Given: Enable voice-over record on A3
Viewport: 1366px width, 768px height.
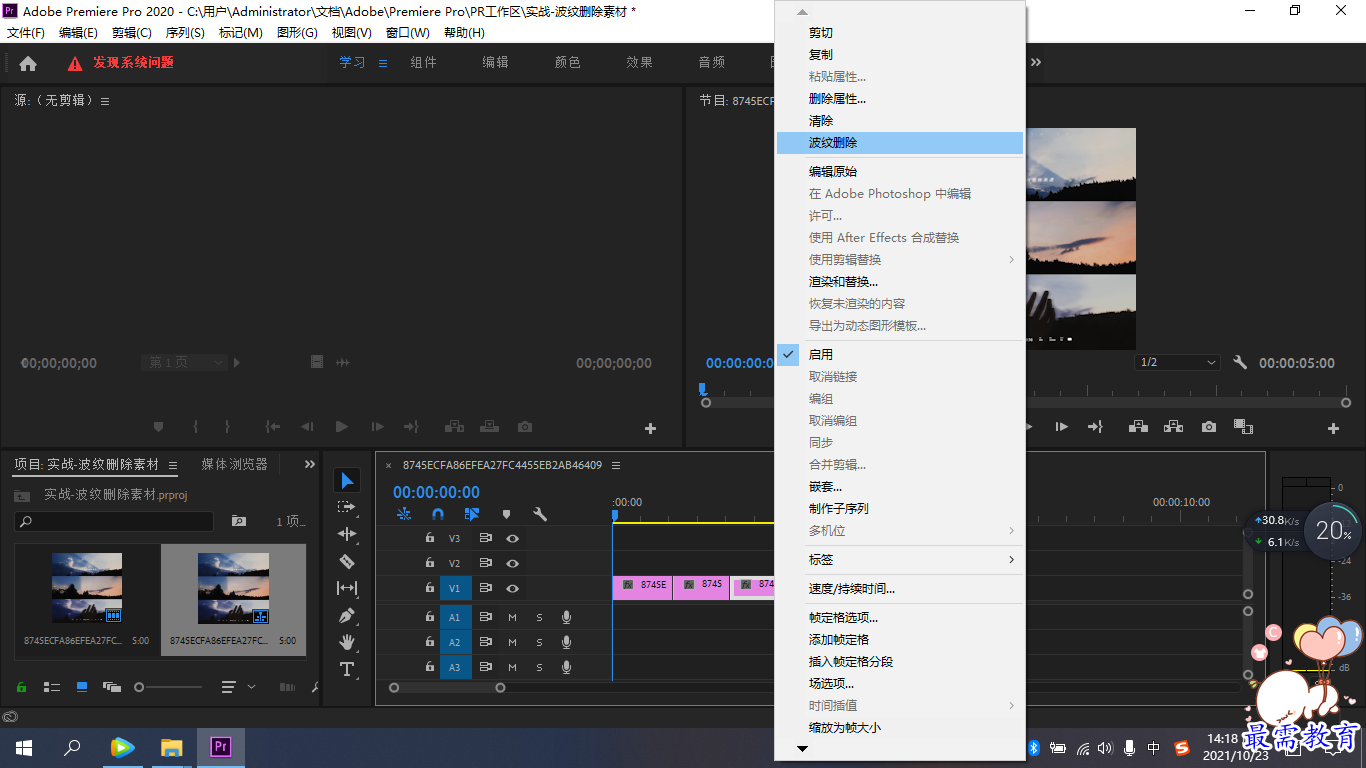Looking at the screenshot, I should (x=566, y=667).
